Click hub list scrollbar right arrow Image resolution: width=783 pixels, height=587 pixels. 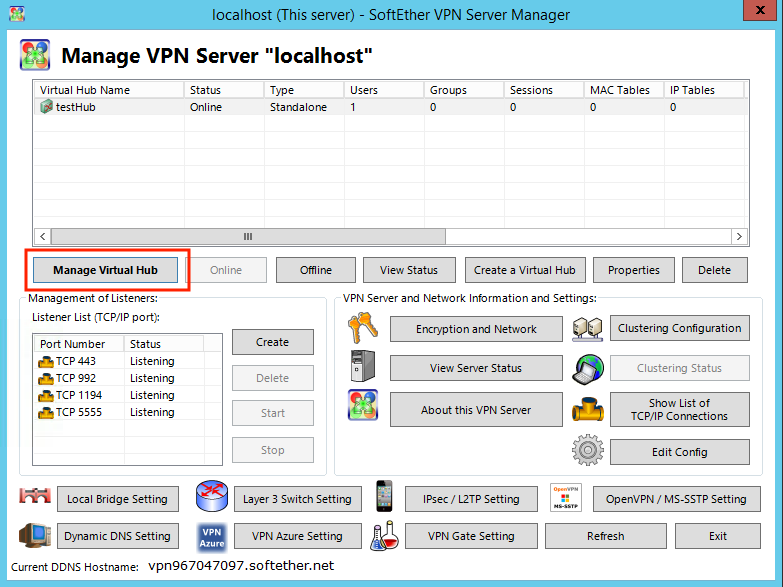(x=739, y=236)
